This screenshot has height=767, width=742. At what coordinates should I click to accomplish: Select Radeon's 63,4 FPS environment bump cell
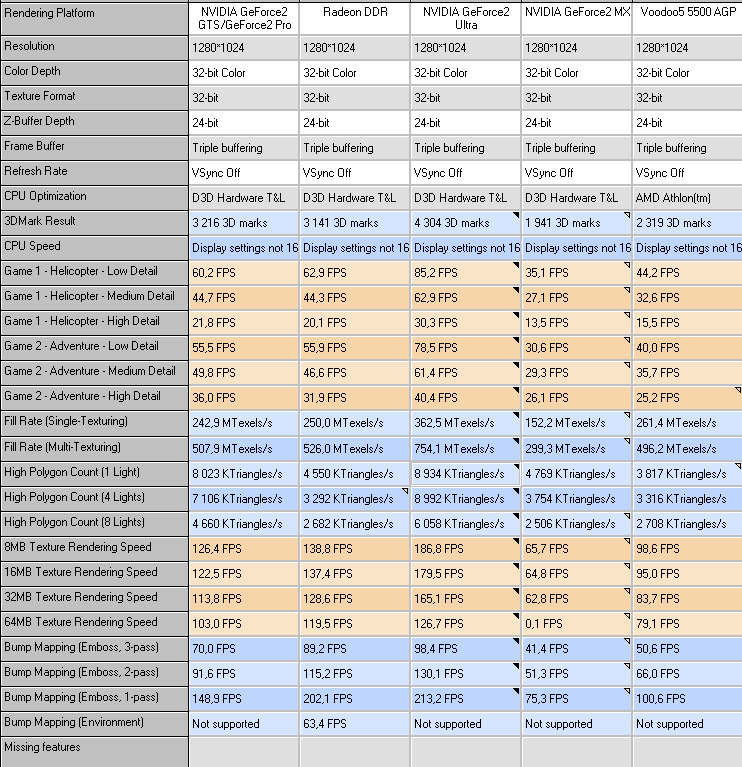[354, 723]
